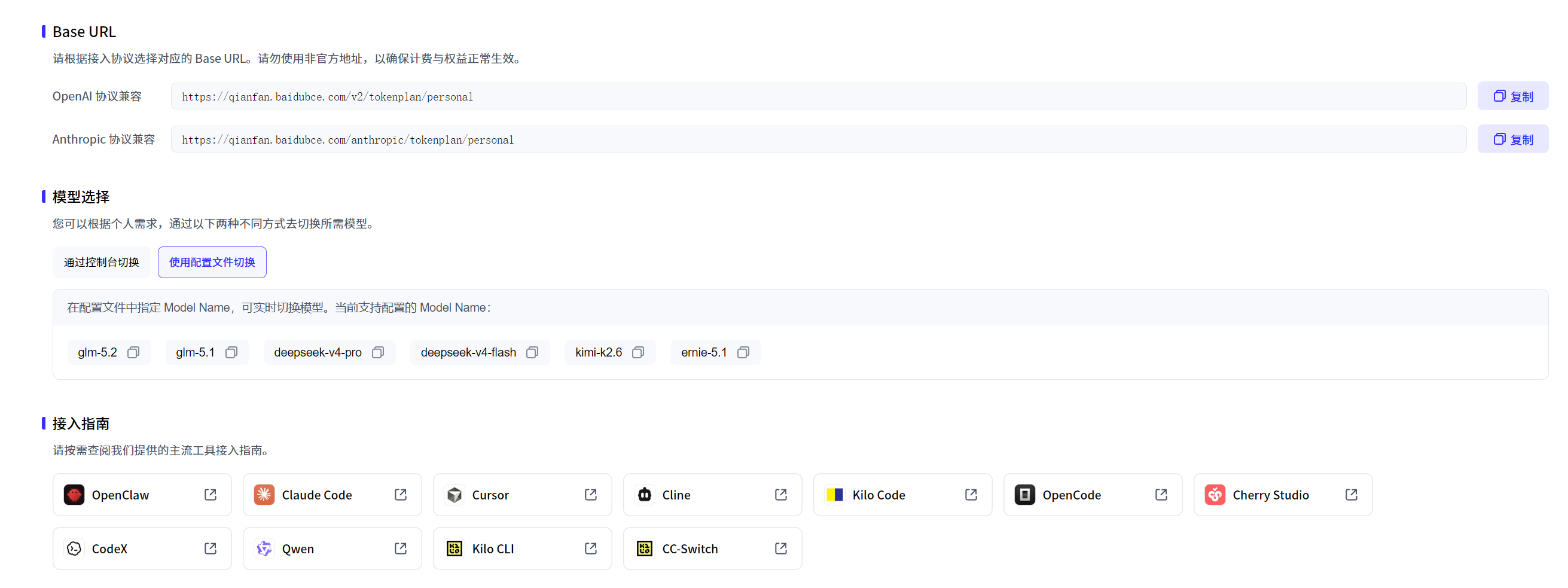1568x588 pixels.
Task: Click the OpenAI-compatible Base URL field
Action: point(819,96)
